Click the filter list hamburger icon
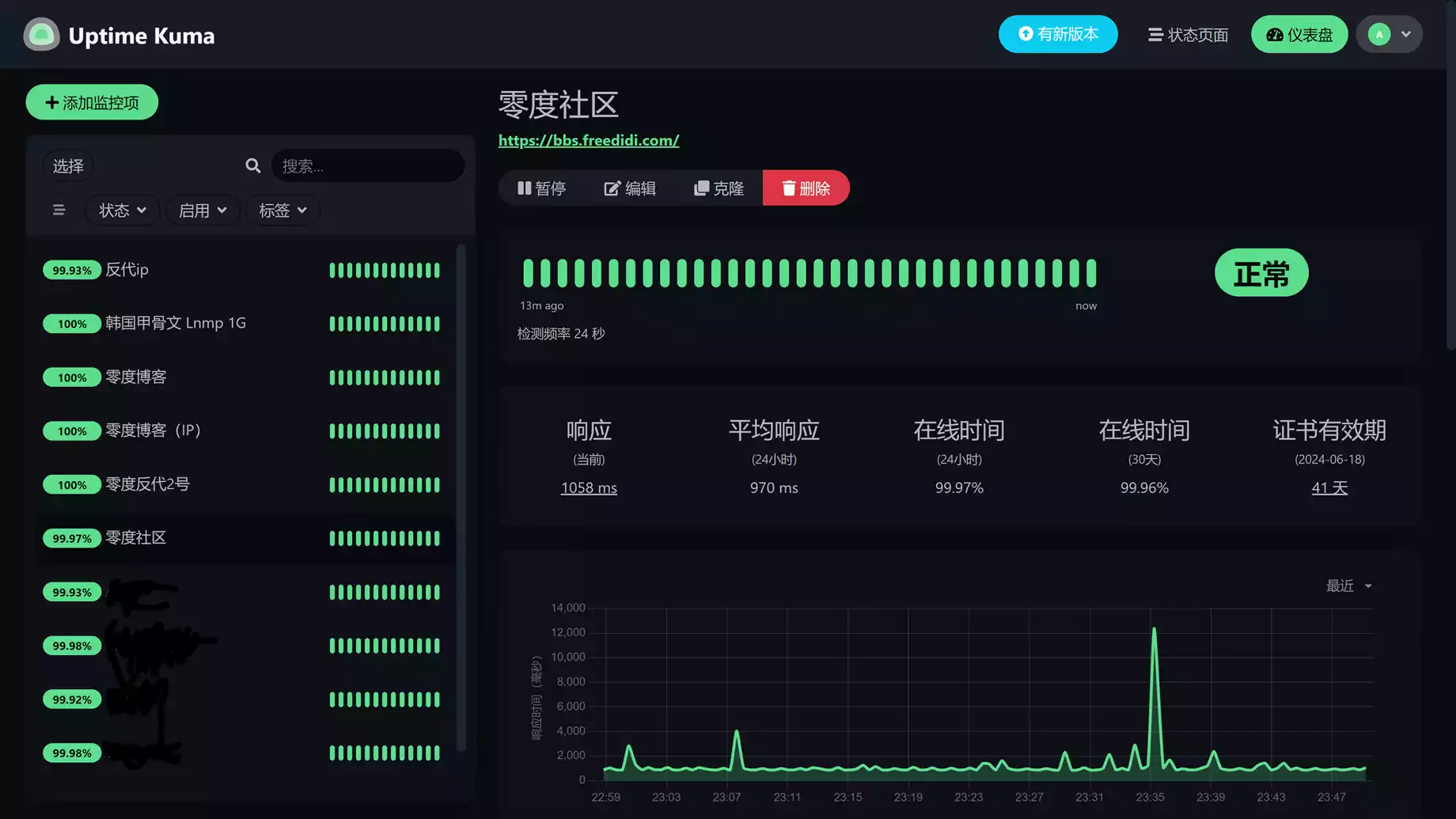The width and height of the screenshot is (1456, 819). (x=59, y=210)
